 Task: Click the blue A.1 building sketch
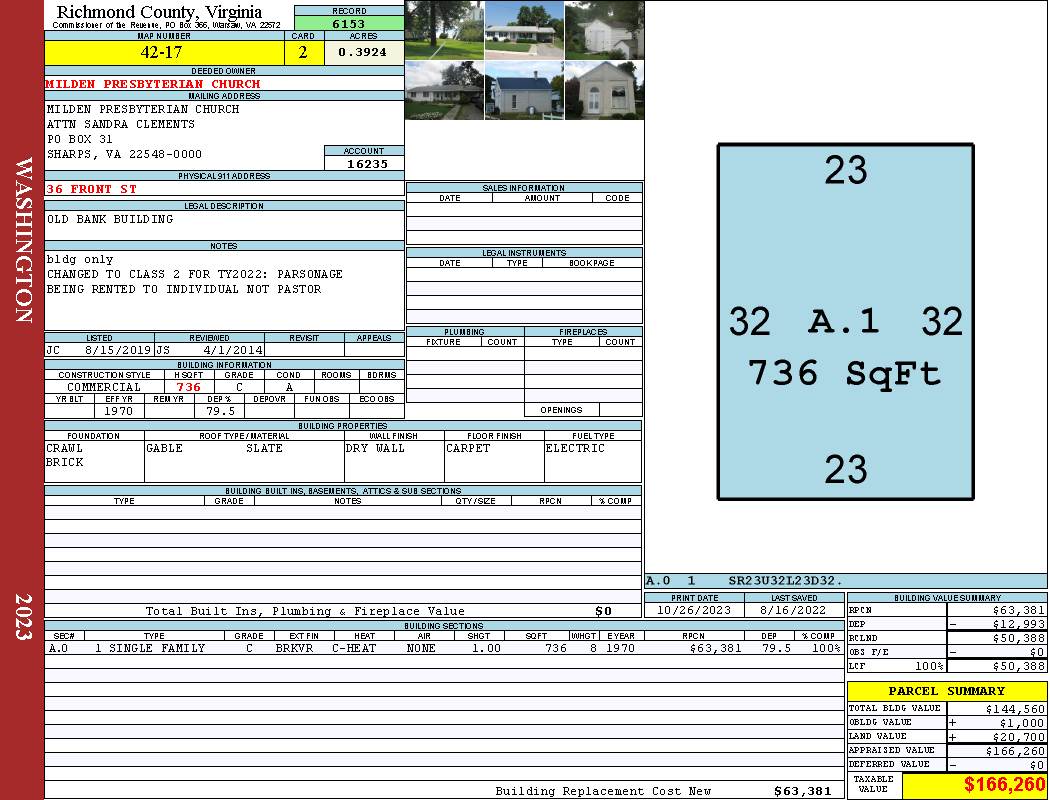click(x=845, y=322)
